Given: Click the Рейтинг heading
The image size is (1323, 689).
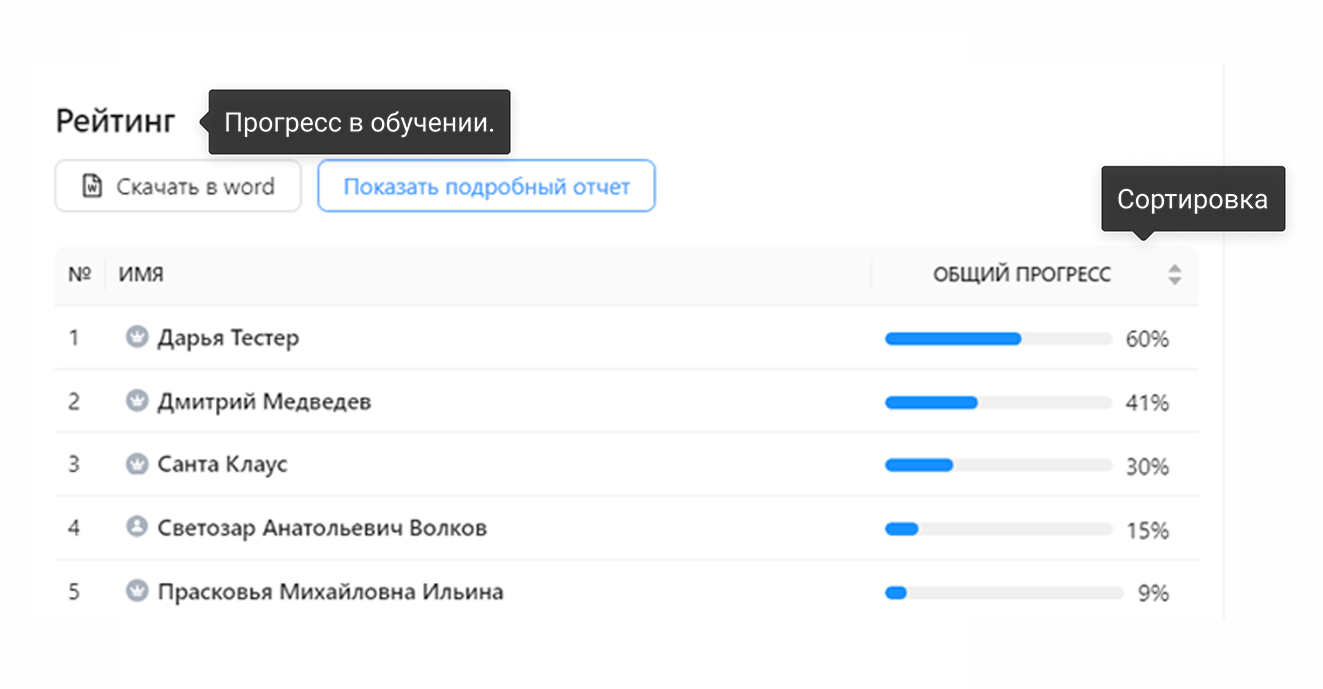Looking at the screenshot, I should click(116, 122).
